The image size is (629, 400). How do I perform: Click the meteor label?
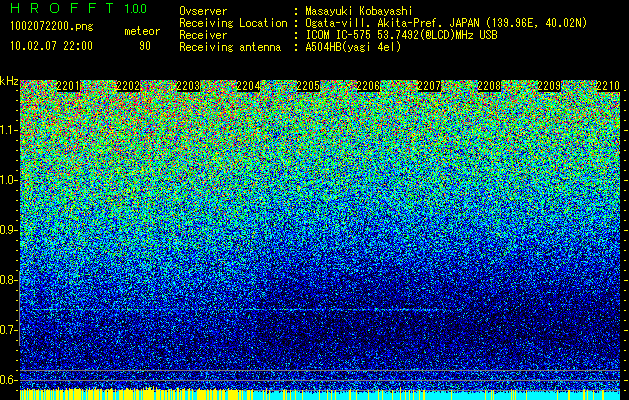(142, 31)
